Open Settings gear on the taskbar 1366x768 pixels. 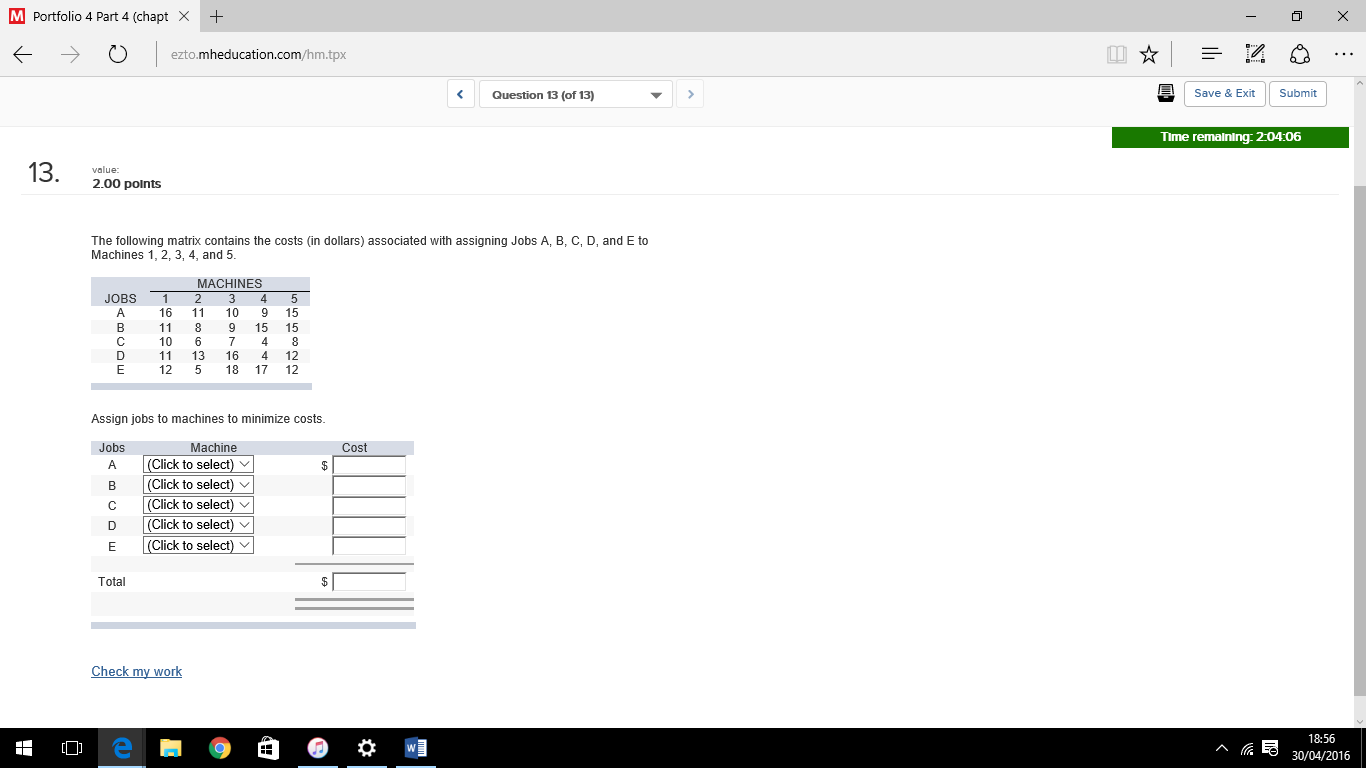(x=367, y=748)
